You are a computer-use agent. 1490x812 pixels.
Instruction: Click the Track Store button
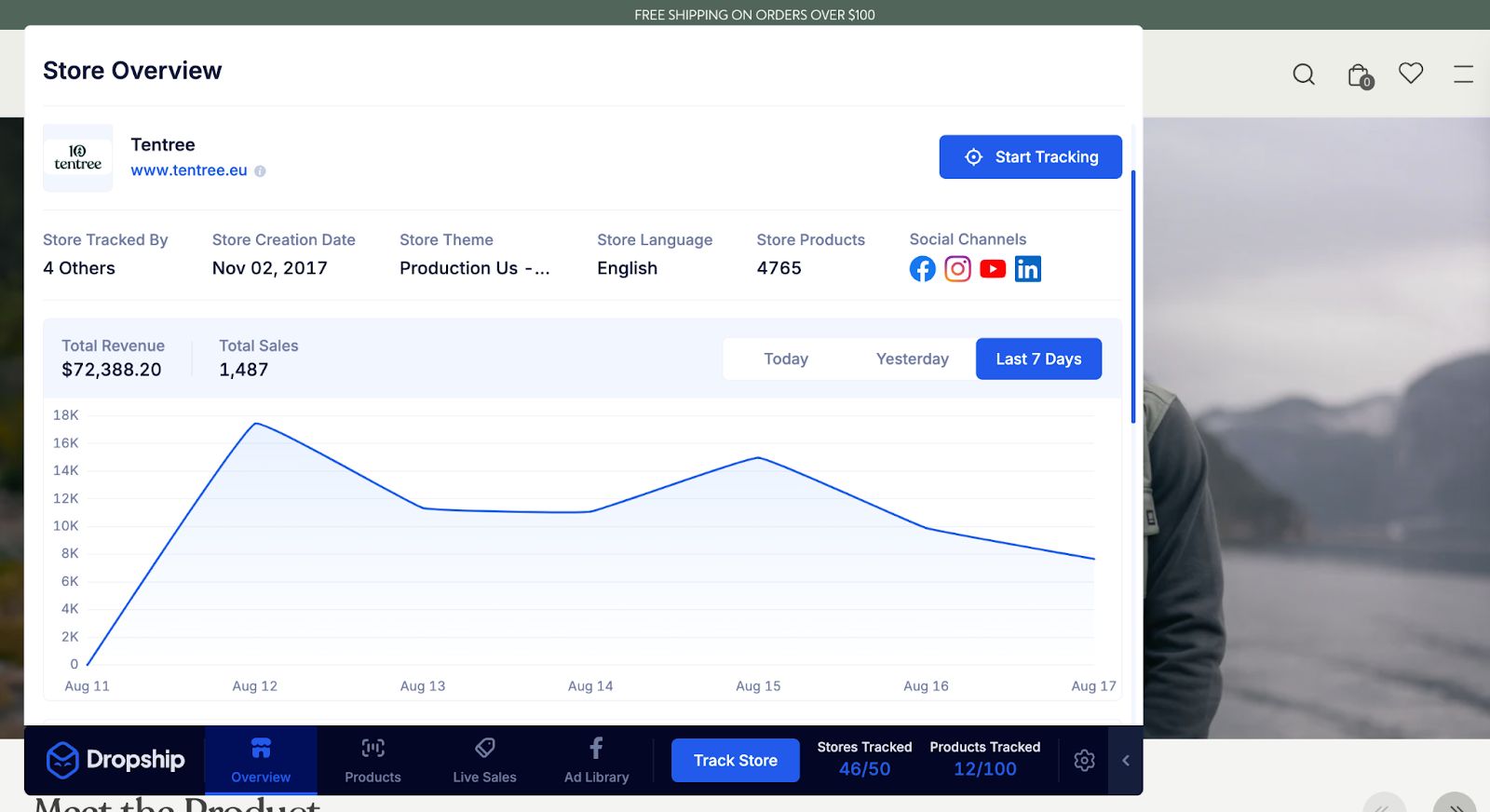click(735, 761)
